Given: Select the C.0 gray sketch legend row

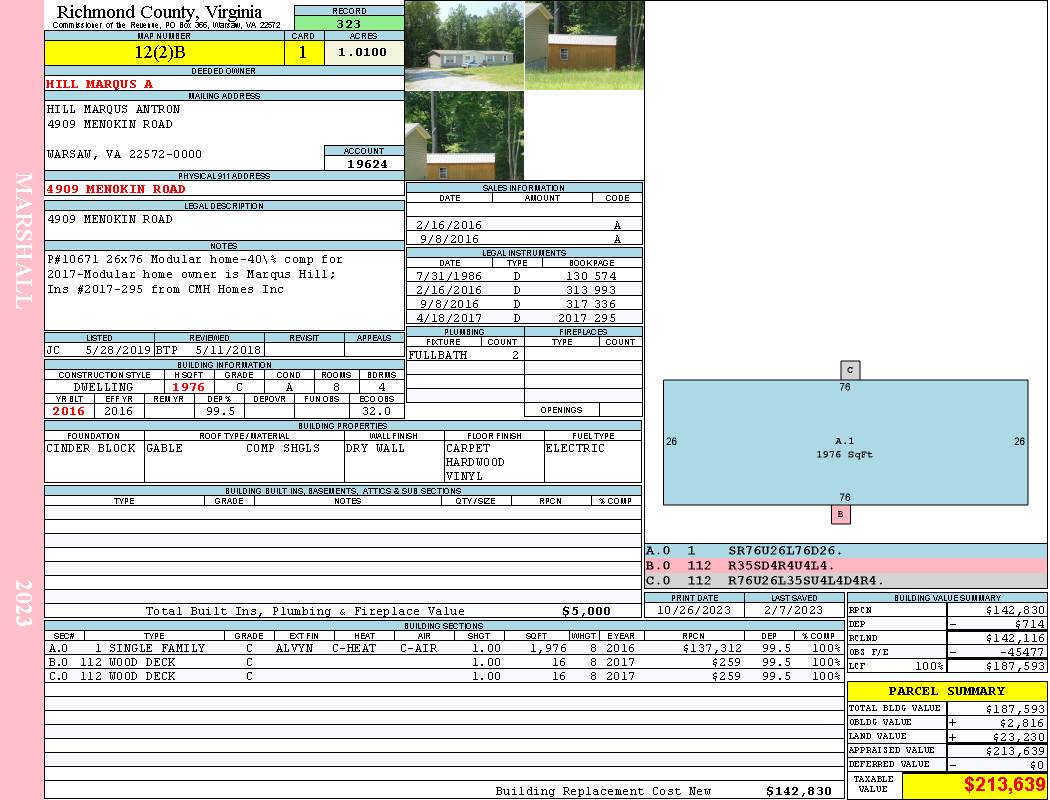Looking at the screenshot, I should [845, 580].
